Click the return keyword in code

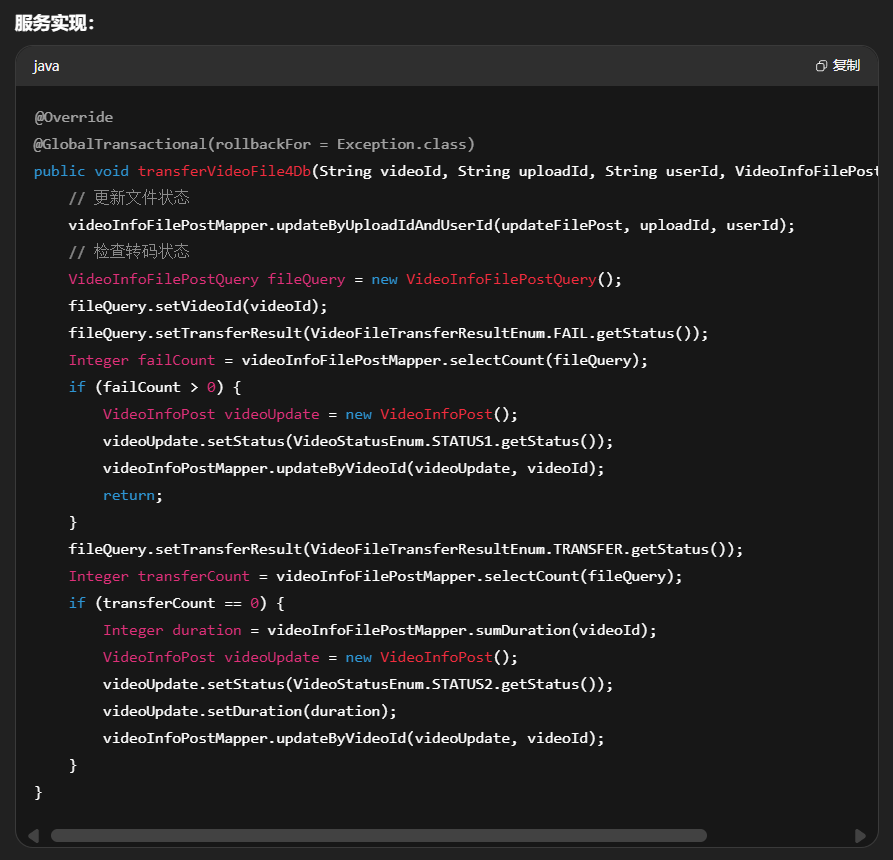pos(128,495)
